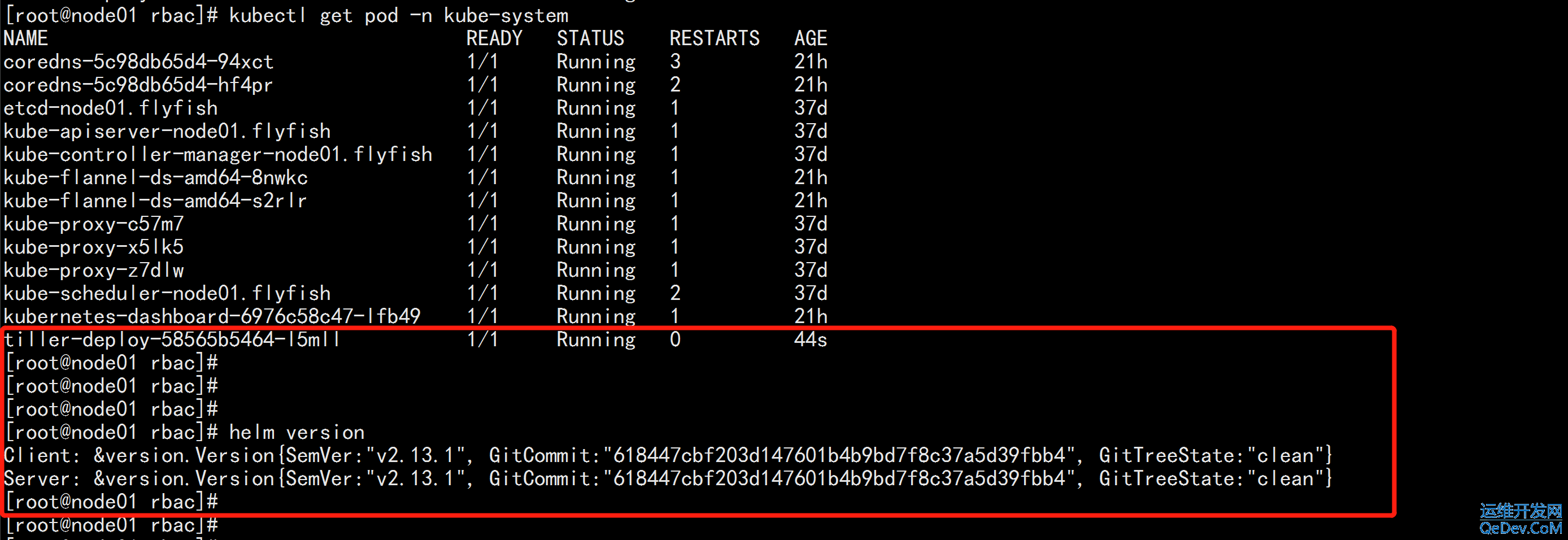This screenshot has height=540, width=1568.
Task: Click the 'helm version' command text
Action: 297,432
